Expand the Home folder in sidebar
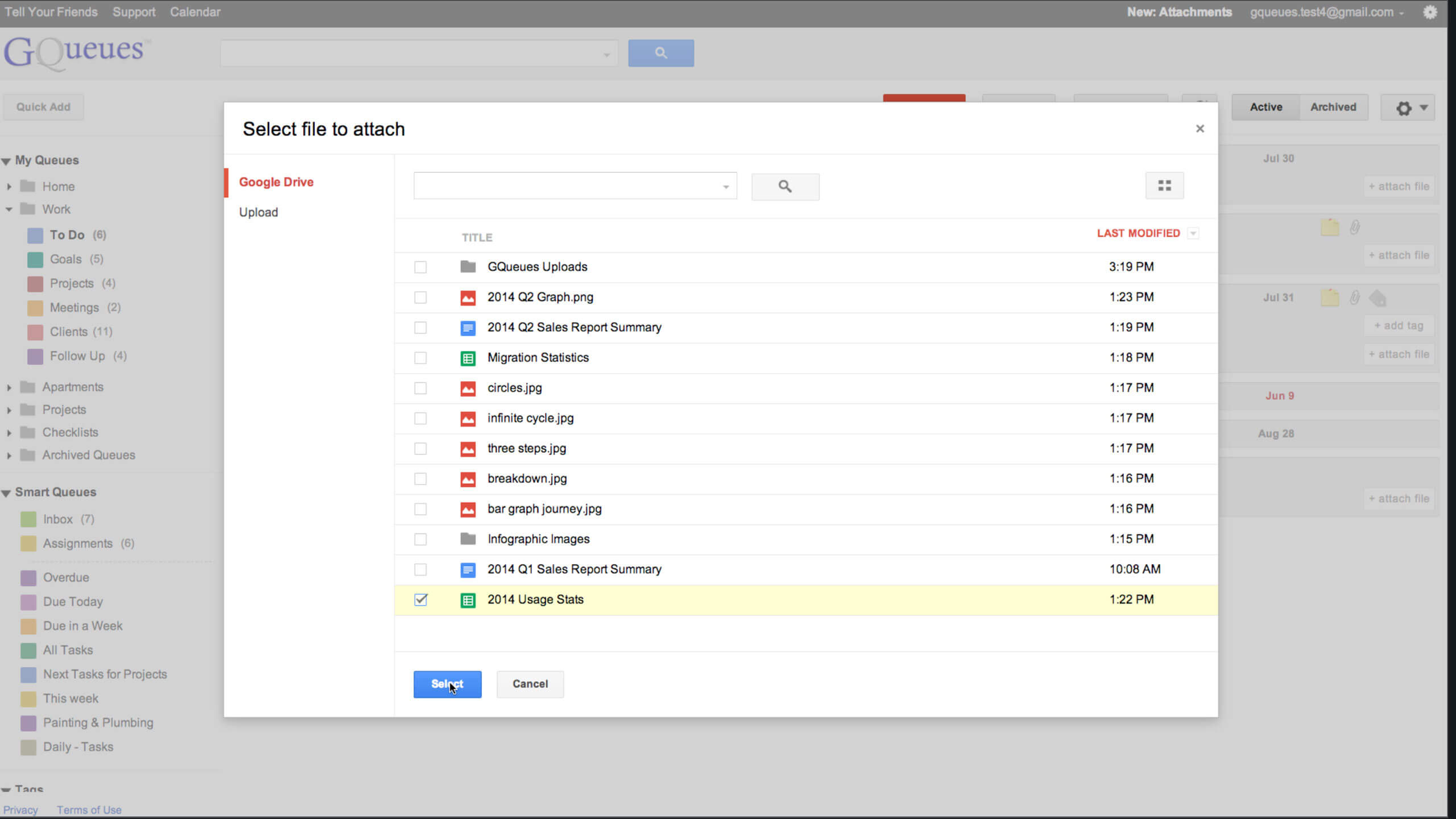 pos(9,187)
